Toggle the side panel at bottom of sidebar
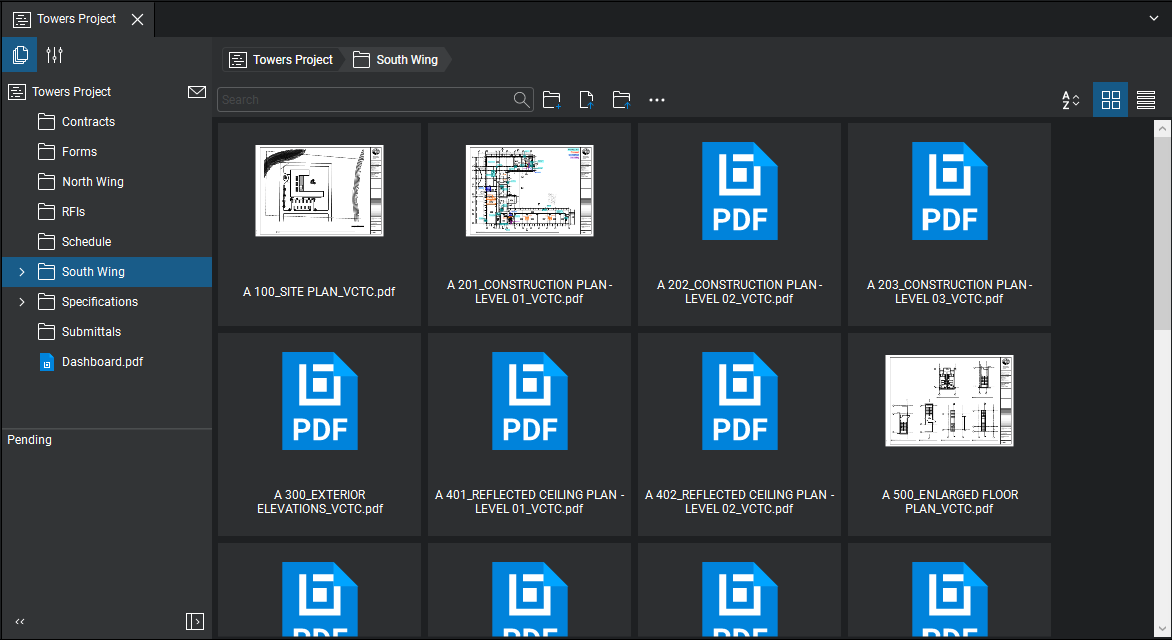The image size is (1172, 640). coord(195,622)
